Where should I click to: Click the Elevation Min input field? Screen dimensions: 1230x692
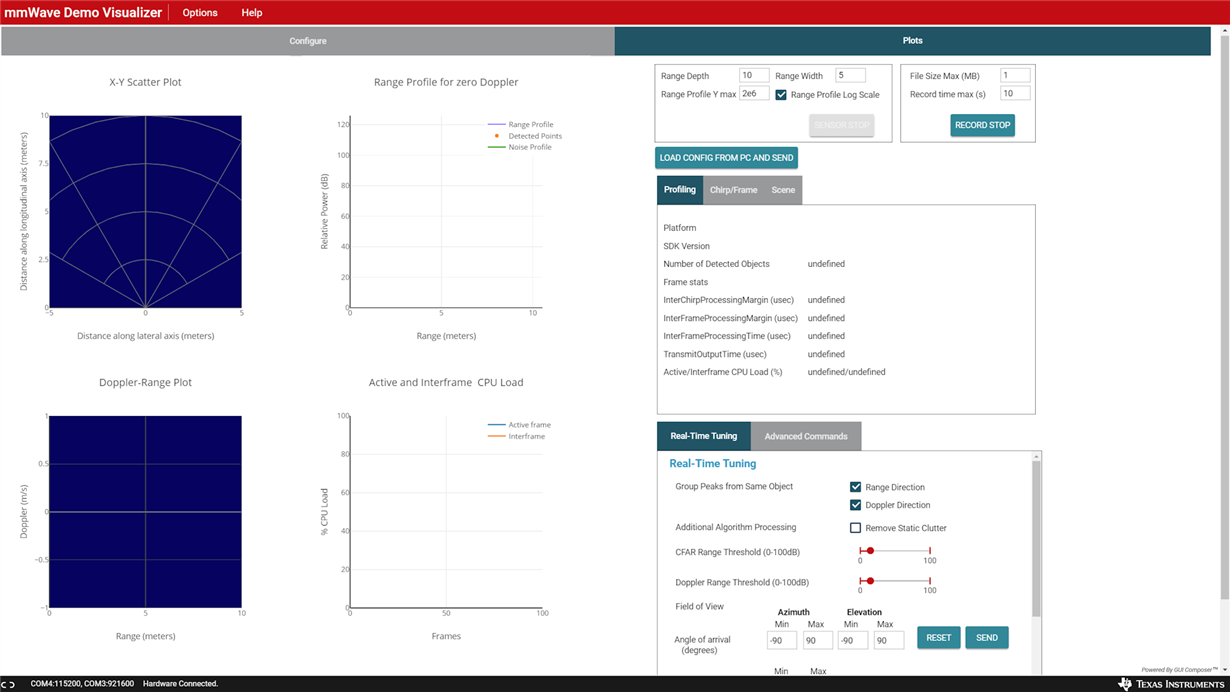853,640
